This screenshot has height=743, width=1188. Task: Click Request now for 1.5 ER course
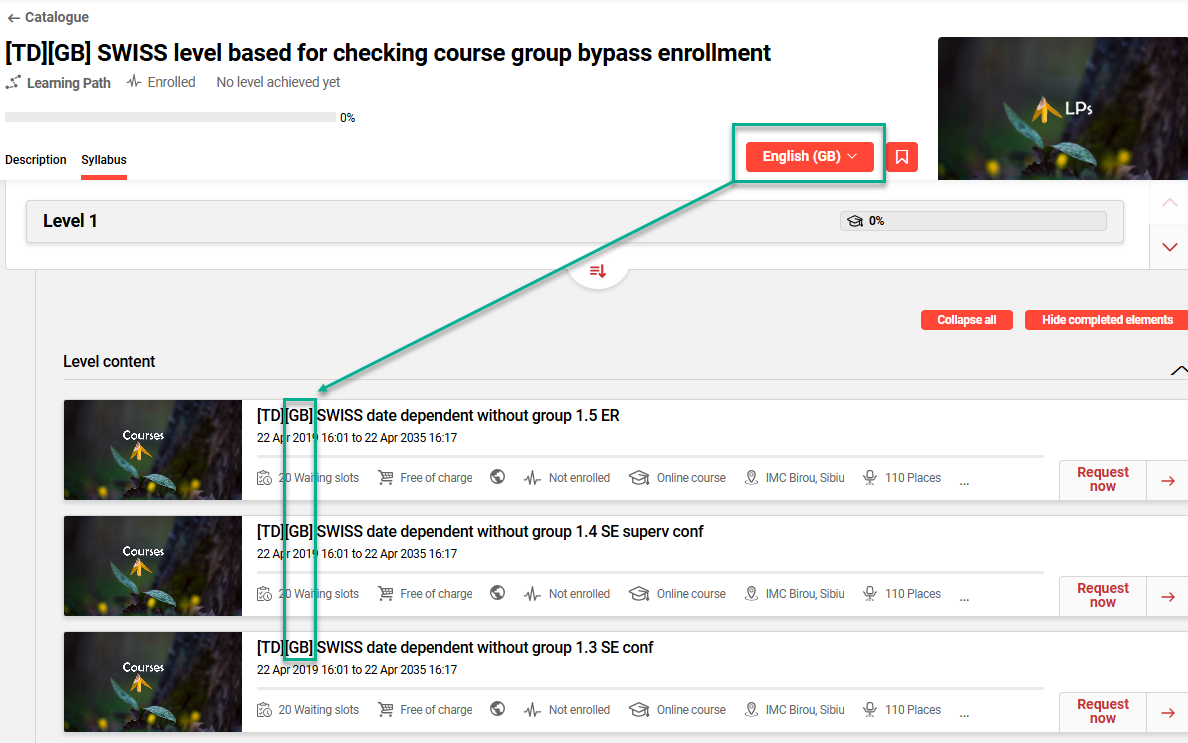1102,480
